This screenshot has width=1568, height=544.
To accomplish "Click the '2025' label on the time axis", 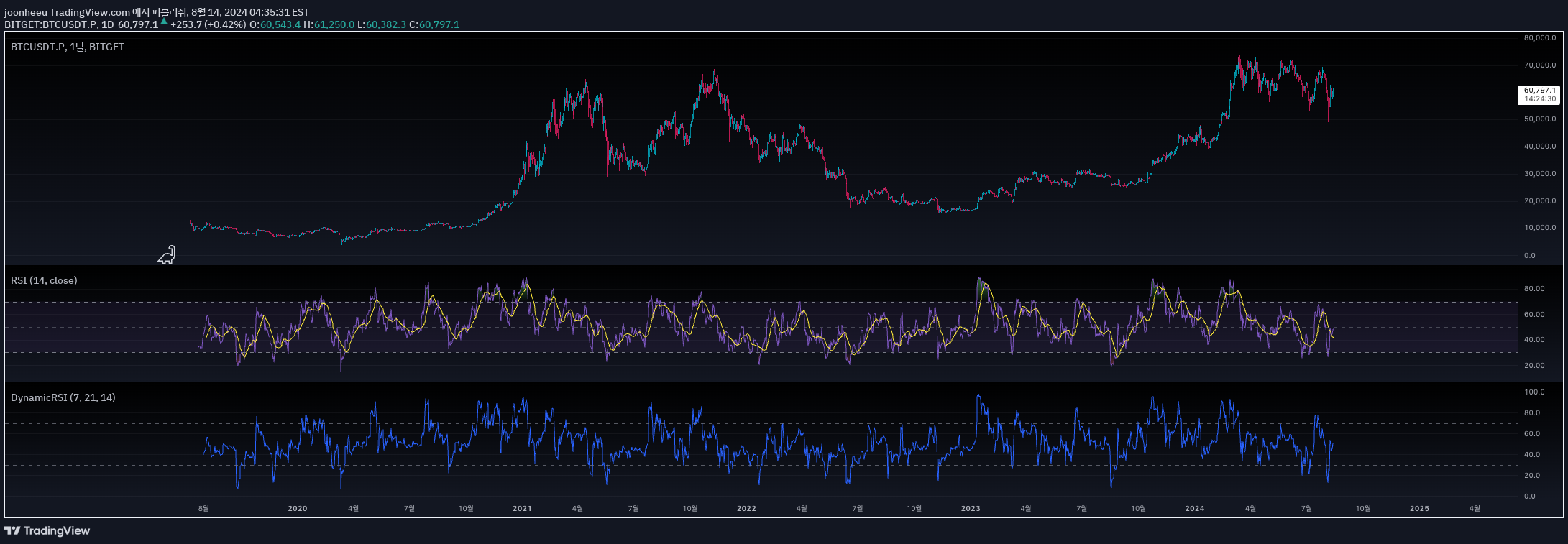I will (x=1419, y=508).
